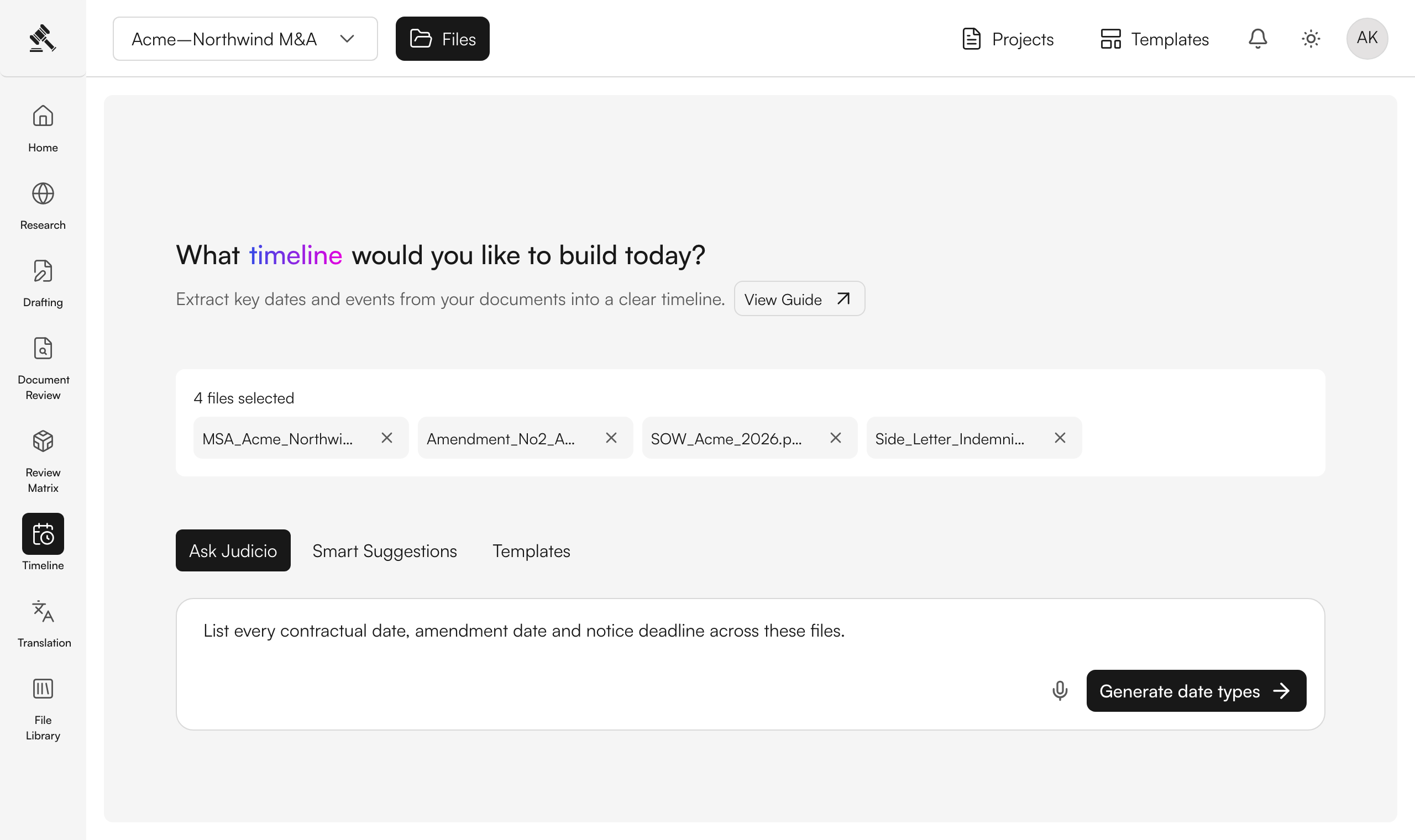Click the View Guide link
Viewport: 1415px width, 840px height.
[799, 299]
